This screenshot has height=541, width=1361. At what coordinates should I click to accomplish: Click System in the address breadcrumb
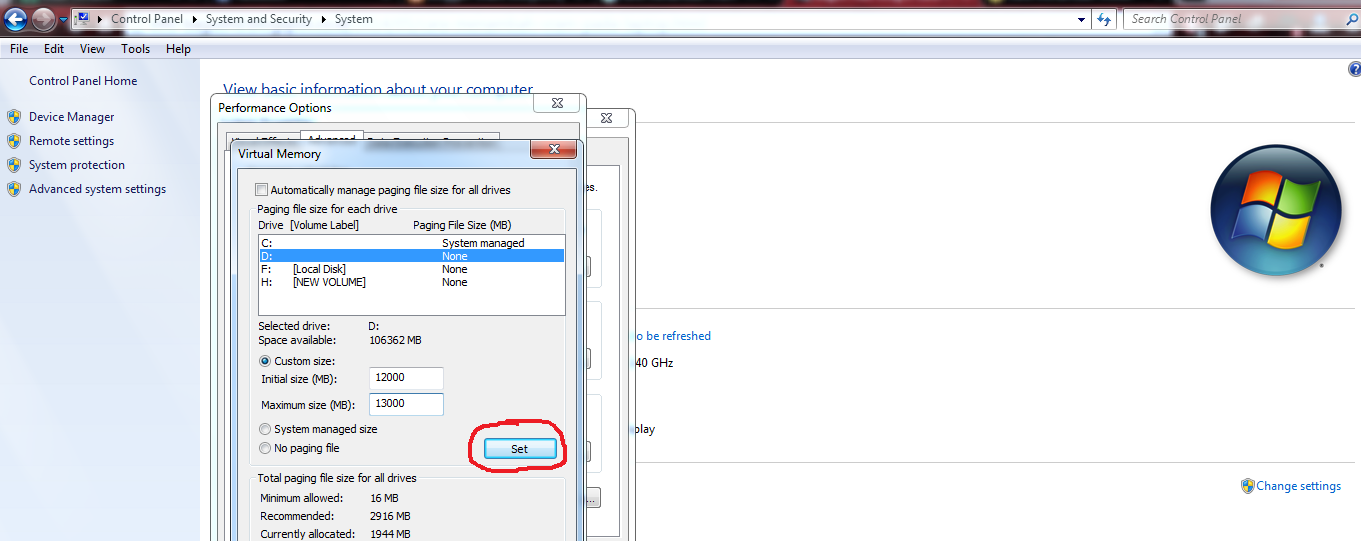click(354, 19)
